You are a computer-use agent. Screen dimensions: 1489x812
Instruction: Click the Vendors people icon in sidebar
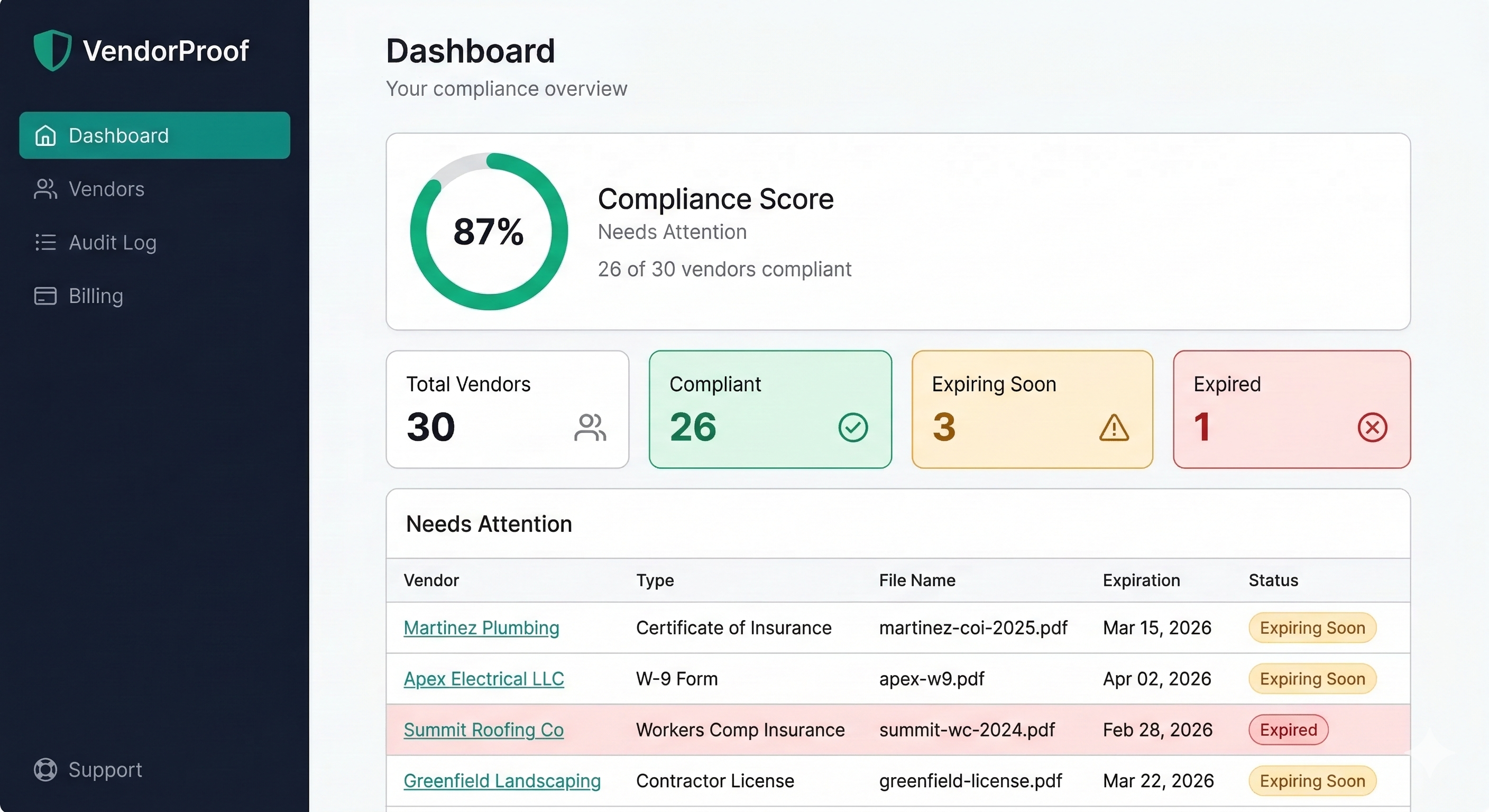coord(45,189)
